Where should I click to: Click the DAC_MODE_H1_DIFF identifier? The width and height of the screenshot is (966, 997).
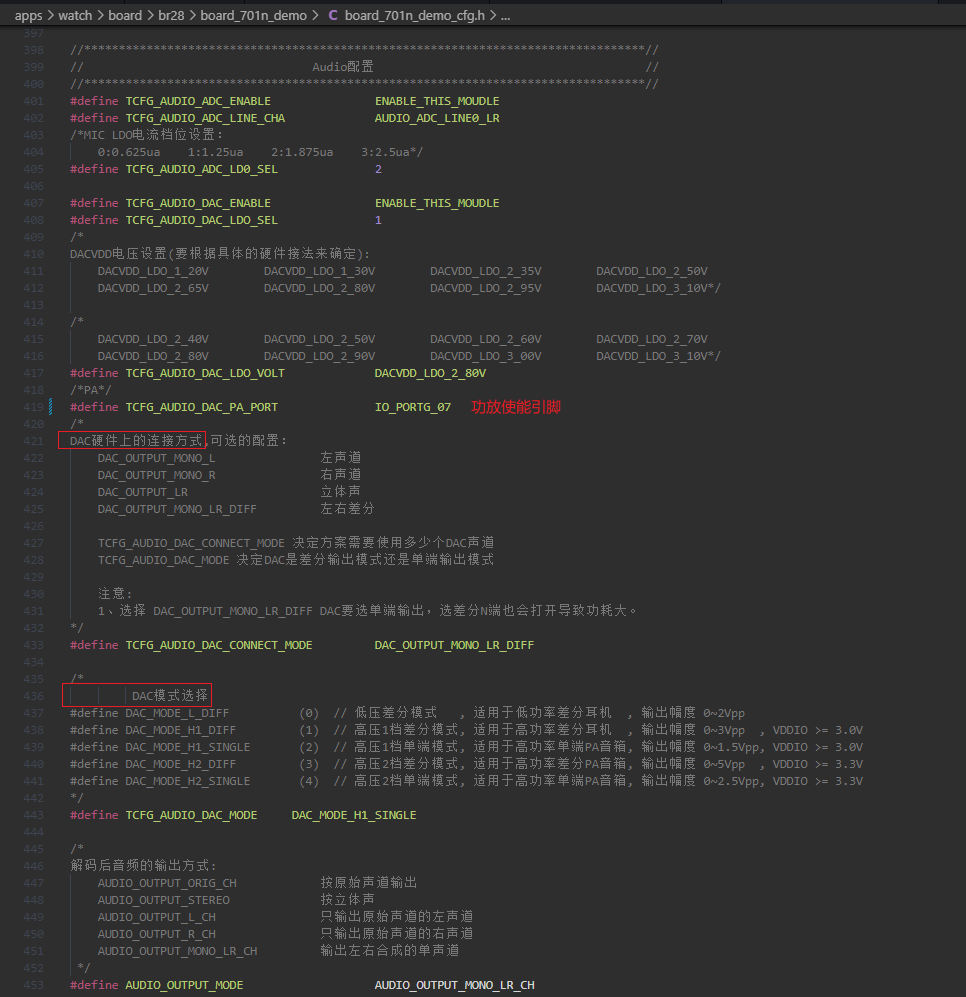181,730
